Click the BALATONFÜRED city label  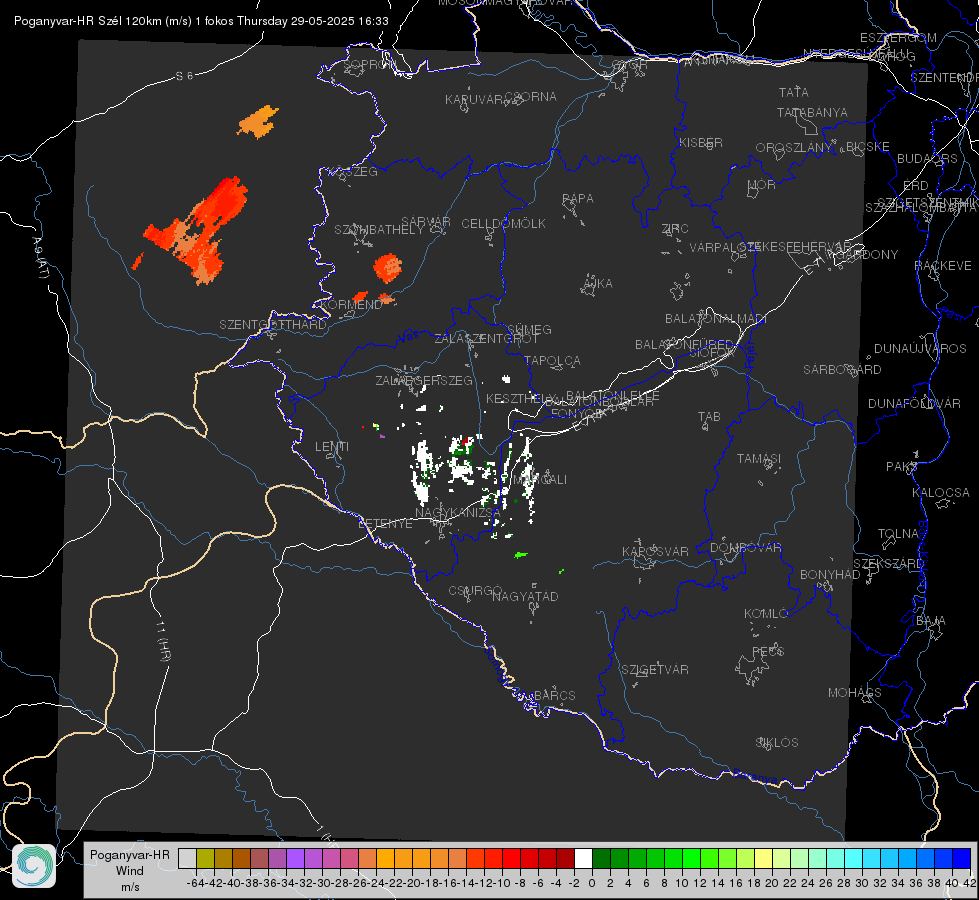(x=684, y=345)
